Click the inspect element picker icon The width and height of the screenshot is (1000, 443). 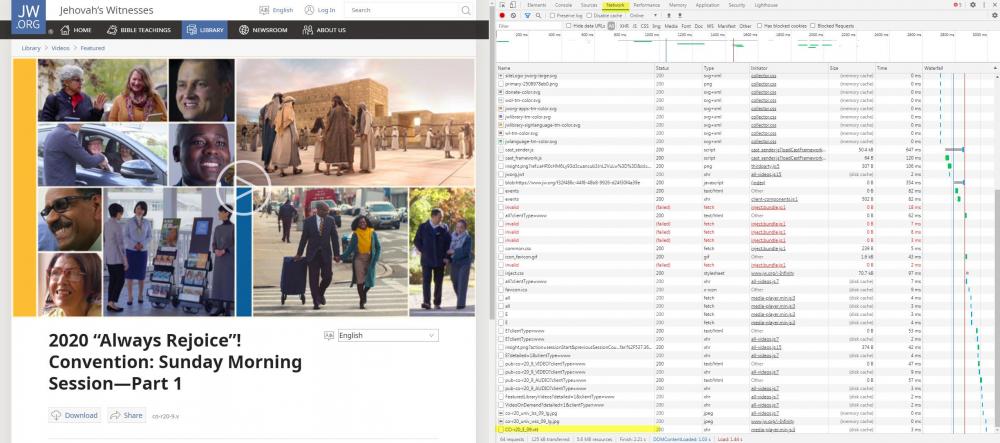tap(502, 5)
